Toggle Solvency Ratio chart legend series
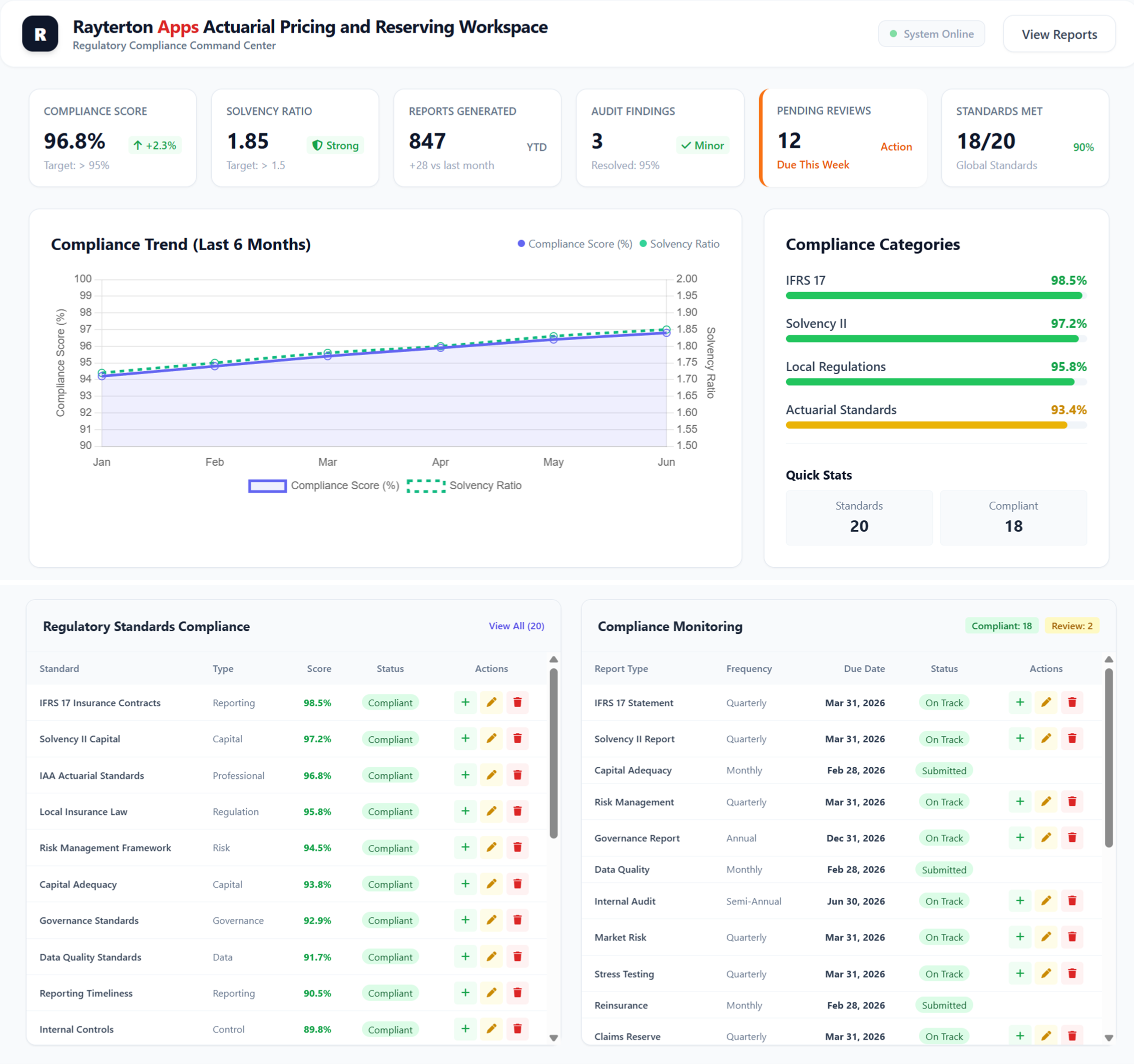This screenshot has height=1064, width=1134. click(x=464, y=486)
